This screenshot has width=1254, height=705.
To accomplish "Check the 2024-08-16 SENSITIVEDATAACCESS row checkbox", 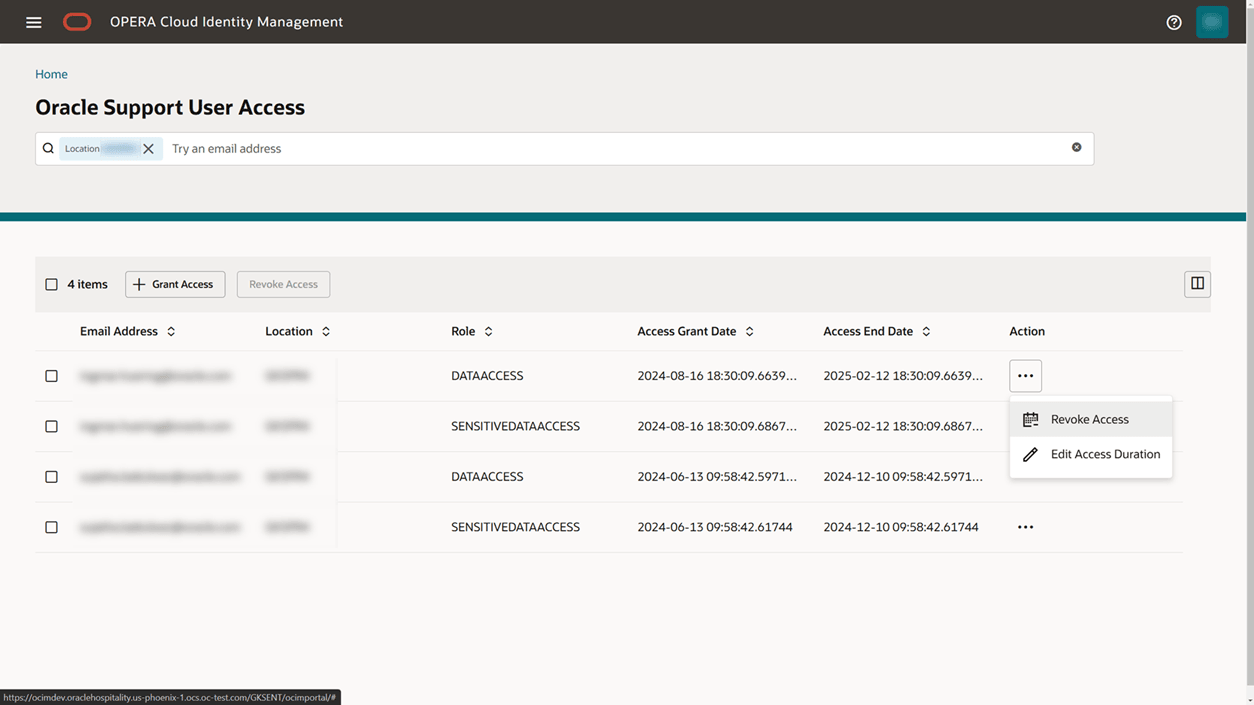I will click(51, 426).
